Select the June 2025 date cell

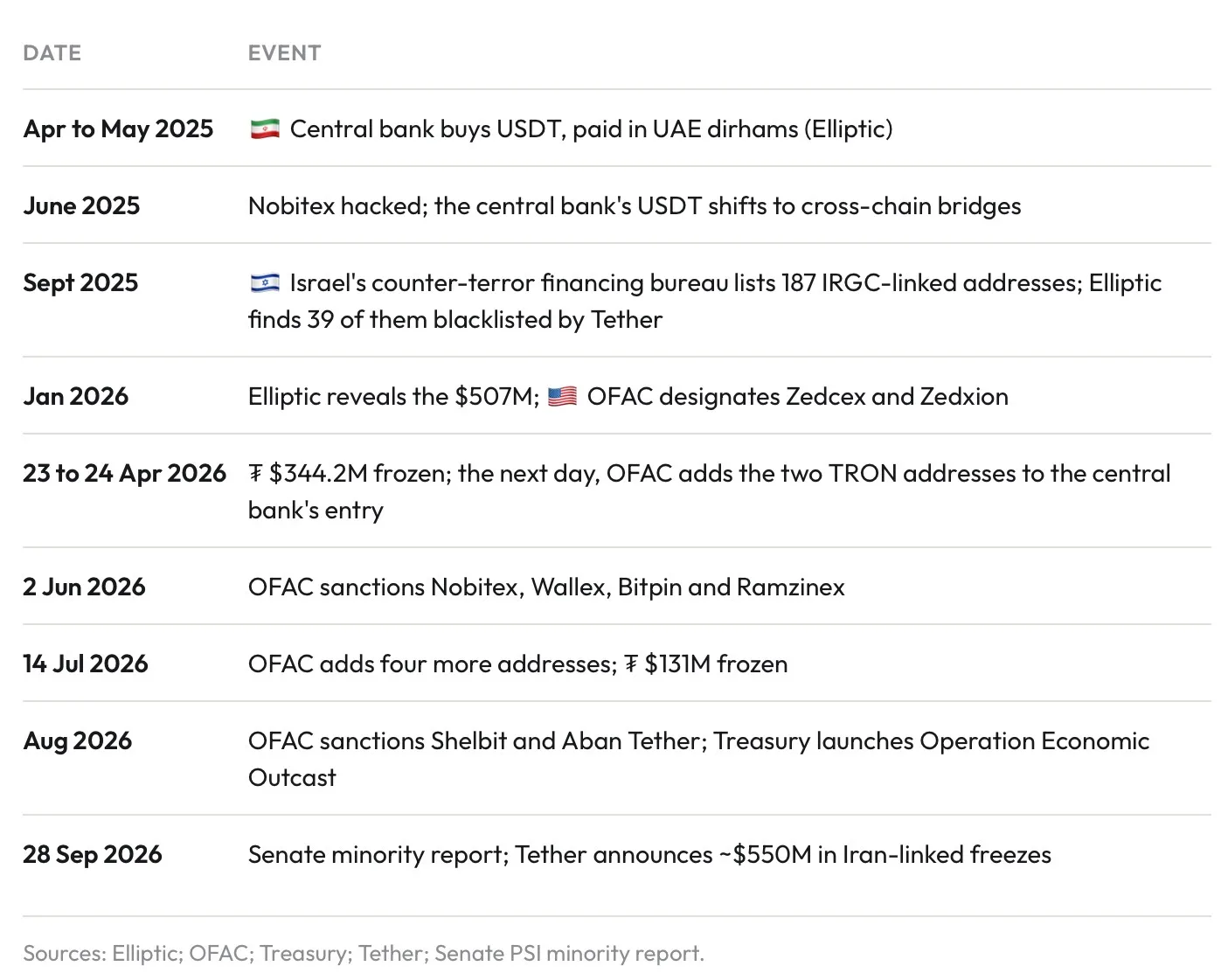[81, 205]
